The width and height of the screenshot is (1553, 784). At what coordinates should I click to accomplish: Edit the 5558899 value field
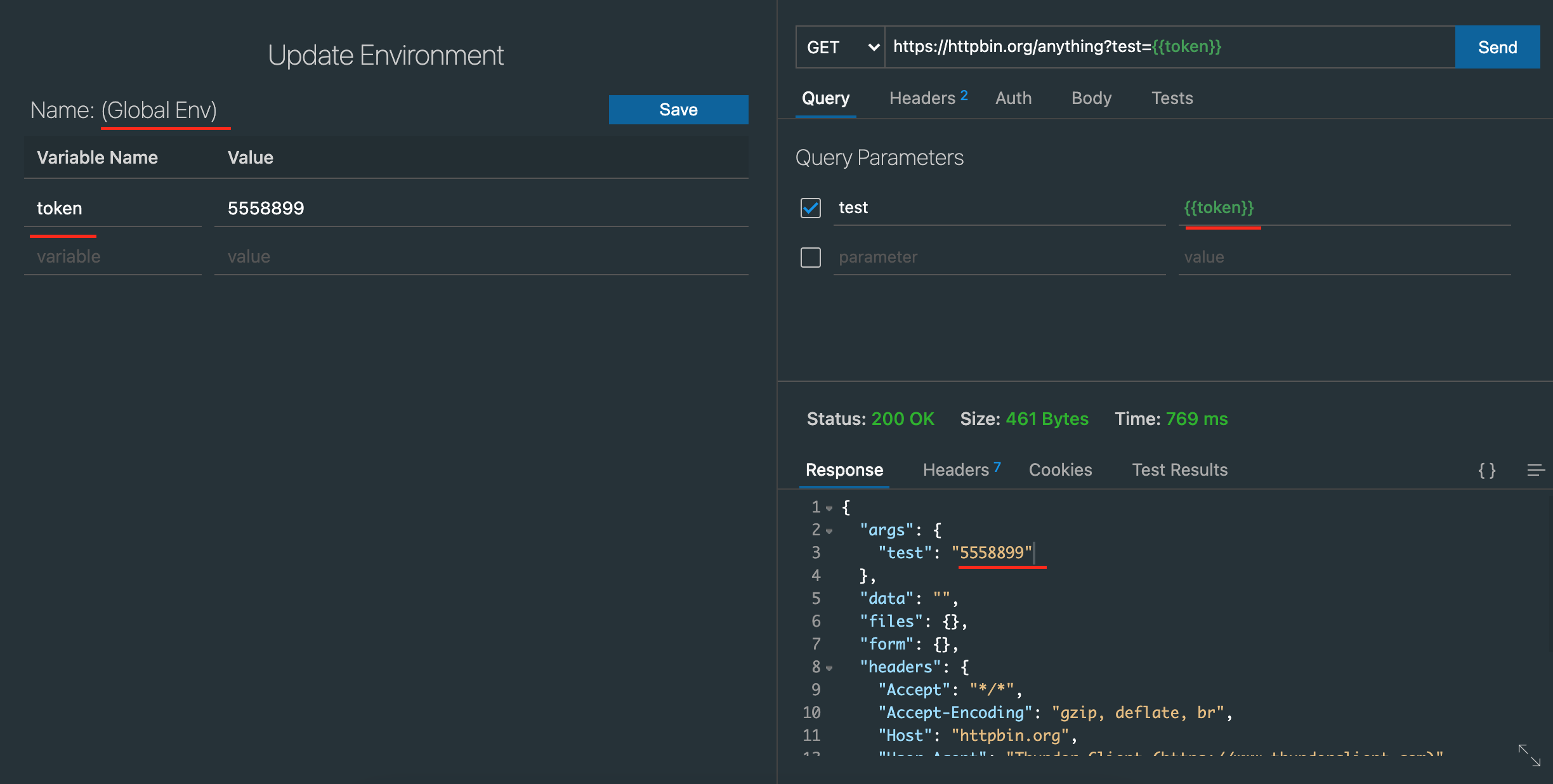click(482, 209)
